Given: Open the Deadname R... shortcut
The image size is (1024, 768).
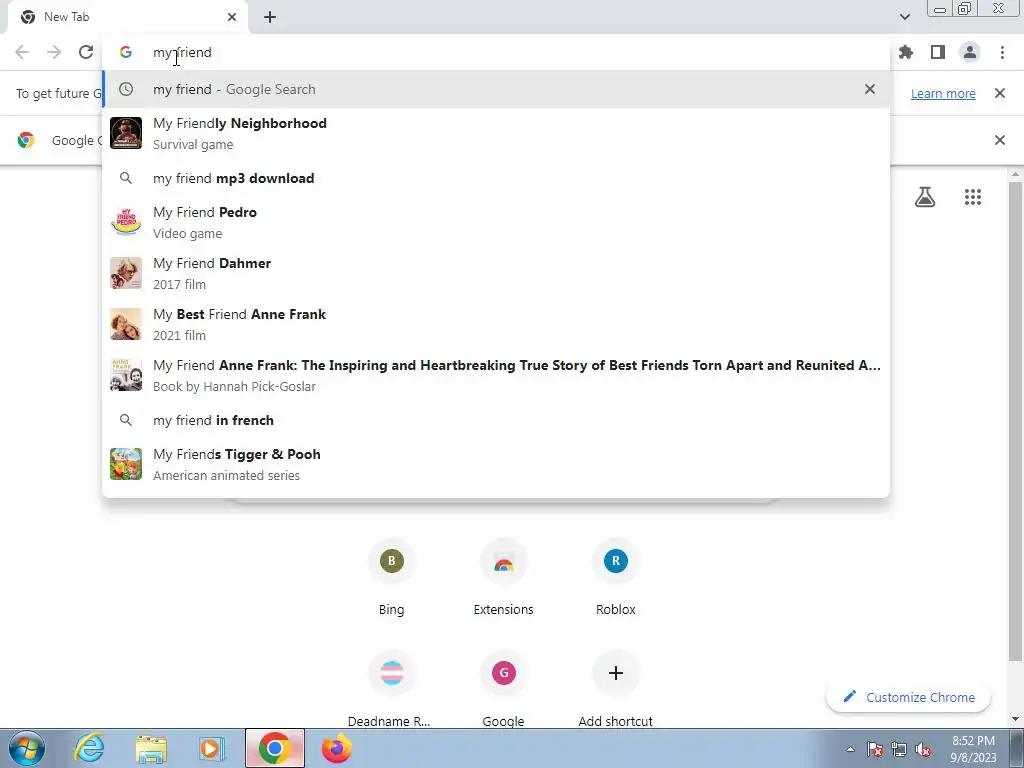Looking at the screenshot, I should click(391, 689).
